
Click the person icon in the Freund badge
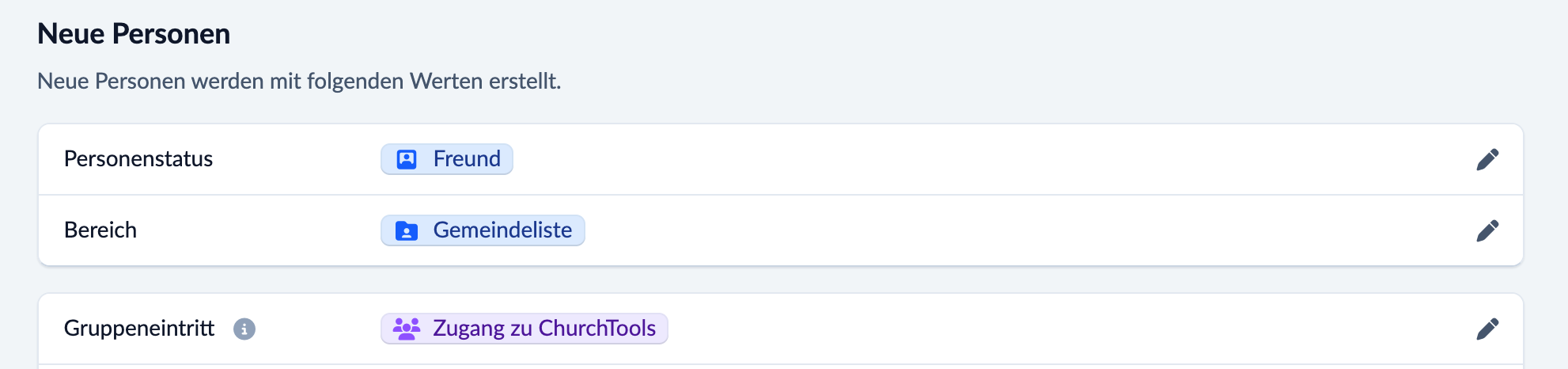click(x=407, y=159)
